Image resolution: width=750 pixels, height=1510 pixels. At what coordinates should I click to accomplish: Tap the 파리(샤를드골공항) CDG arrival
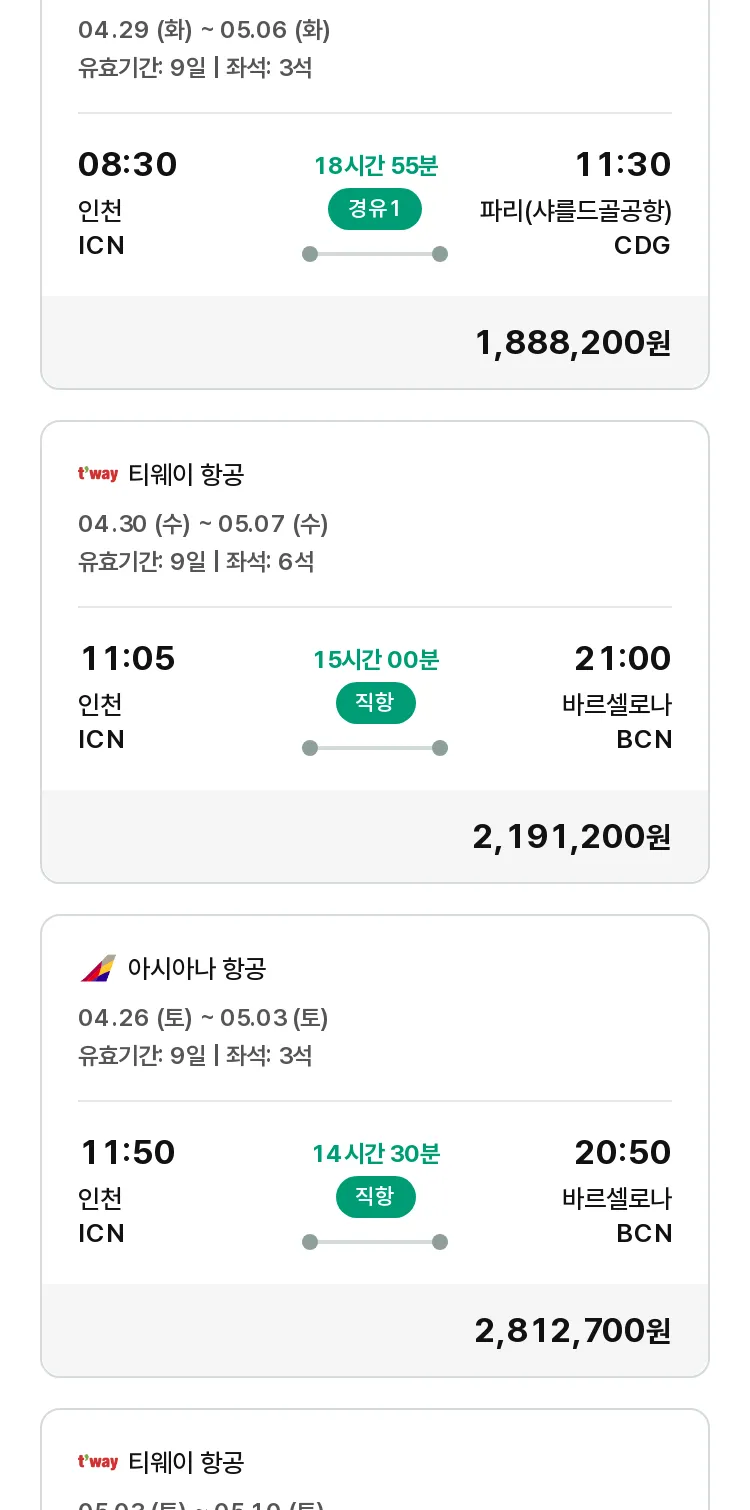[575, 228]
